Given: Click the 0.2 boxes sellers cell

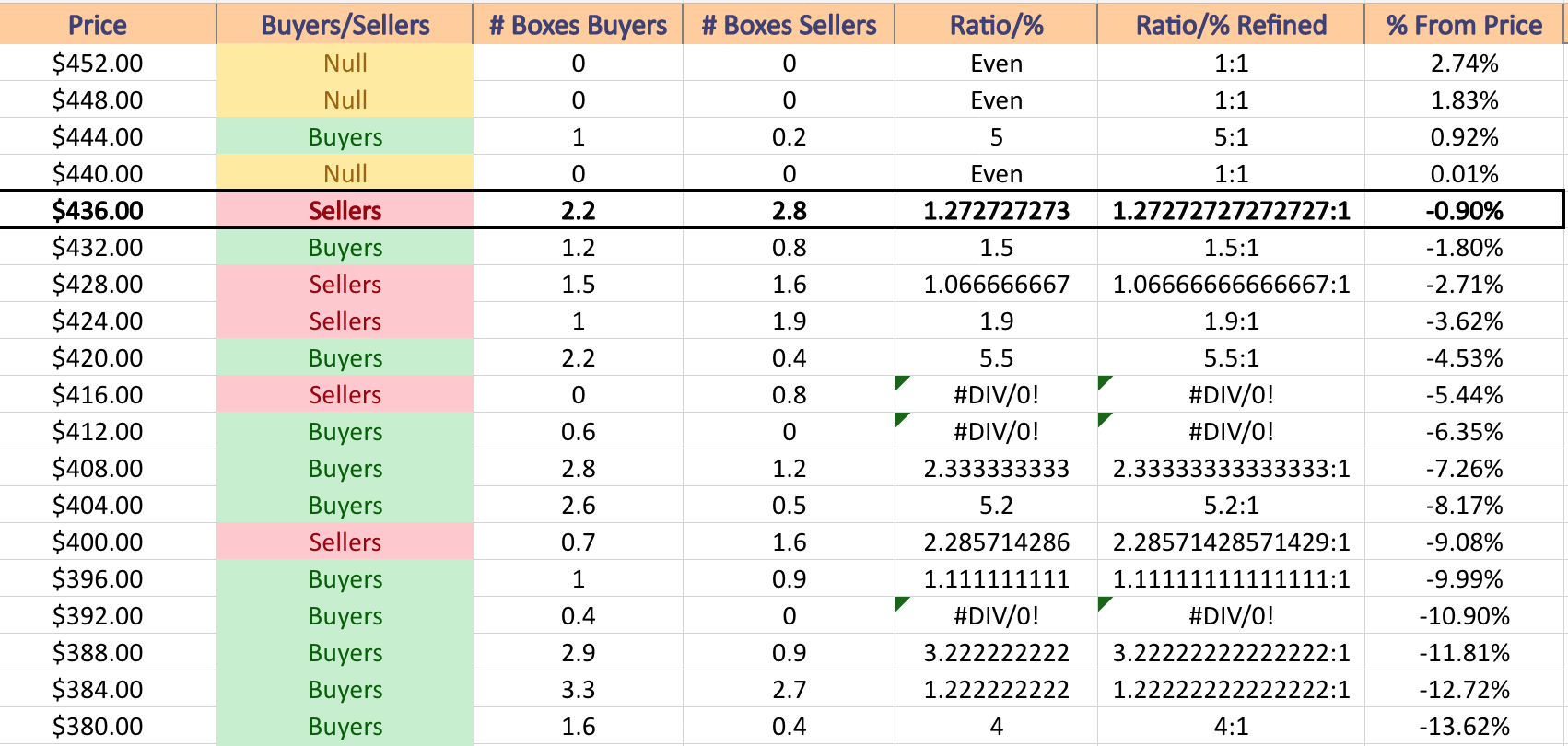Looking at the screenshot, I should [x=789, y=137].
